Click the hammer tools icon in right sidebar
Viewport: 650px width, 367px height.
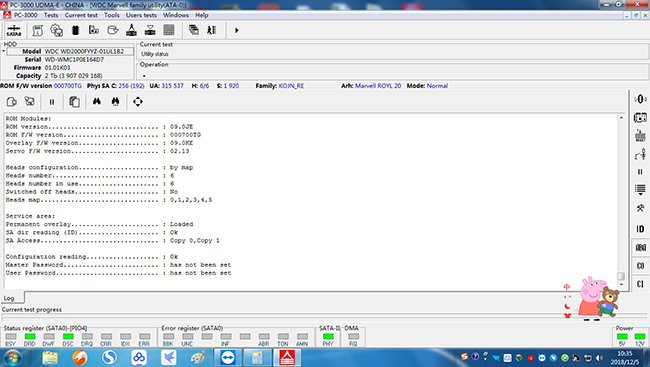(x=640, y=208)
